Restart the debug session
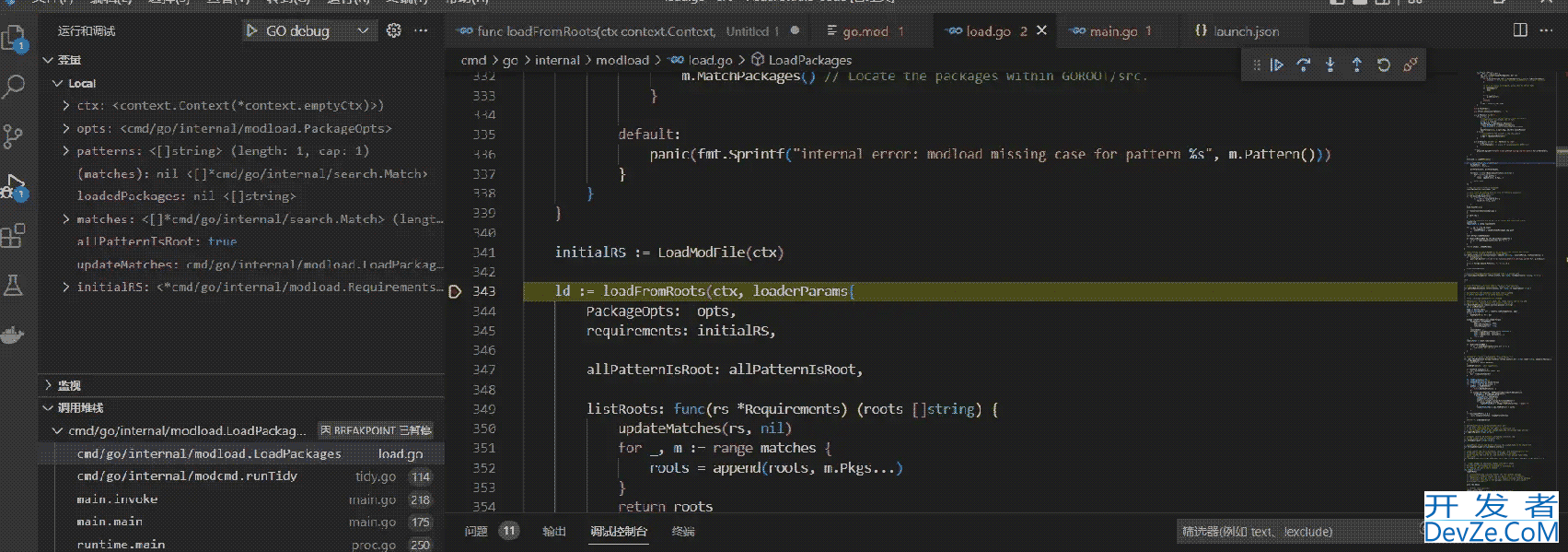1568x552 pixels. (1384, 65)
